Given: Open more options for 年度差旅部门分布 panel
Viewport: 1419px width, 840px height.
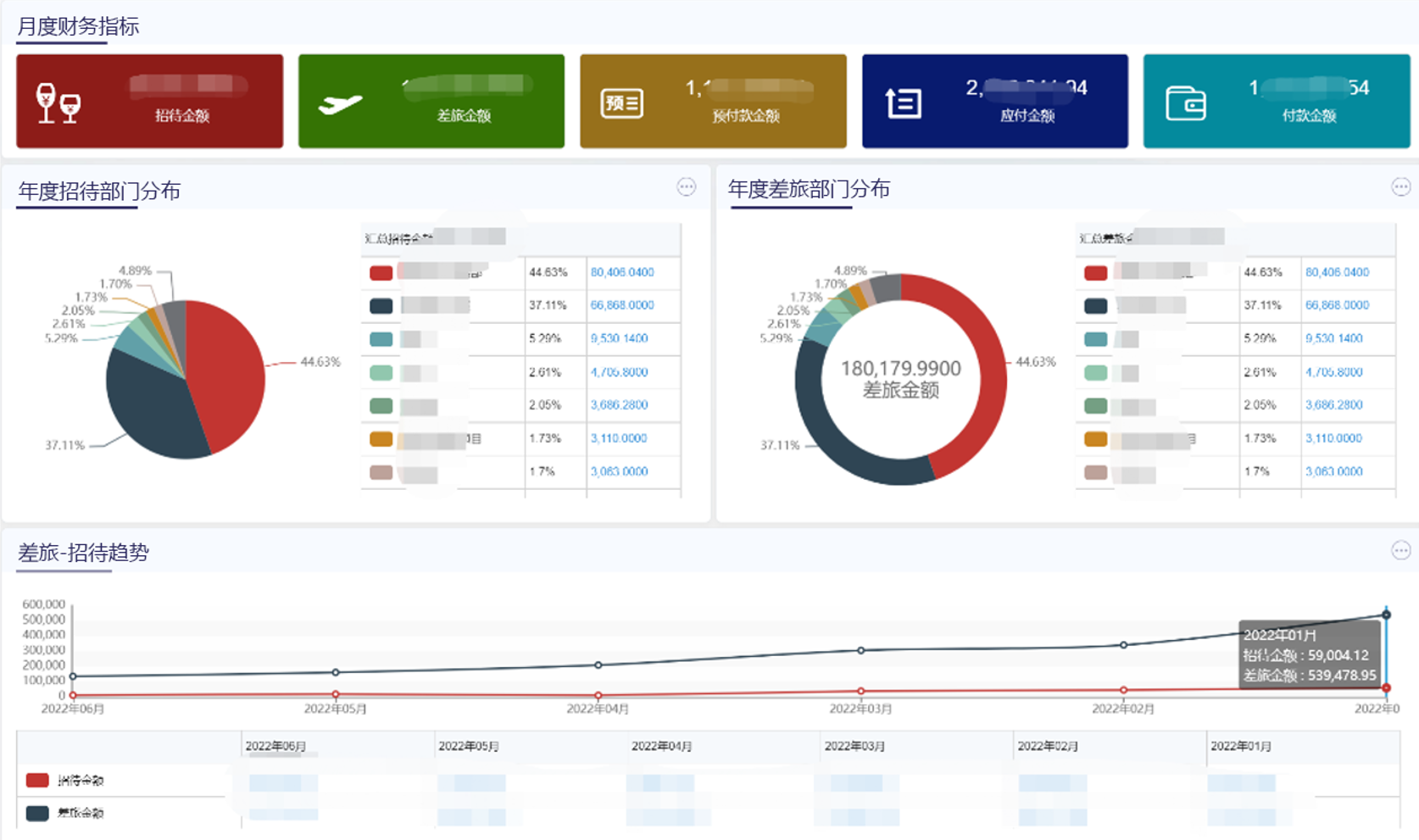Looking at the screenshot, I should click(x=1401, y=187).
